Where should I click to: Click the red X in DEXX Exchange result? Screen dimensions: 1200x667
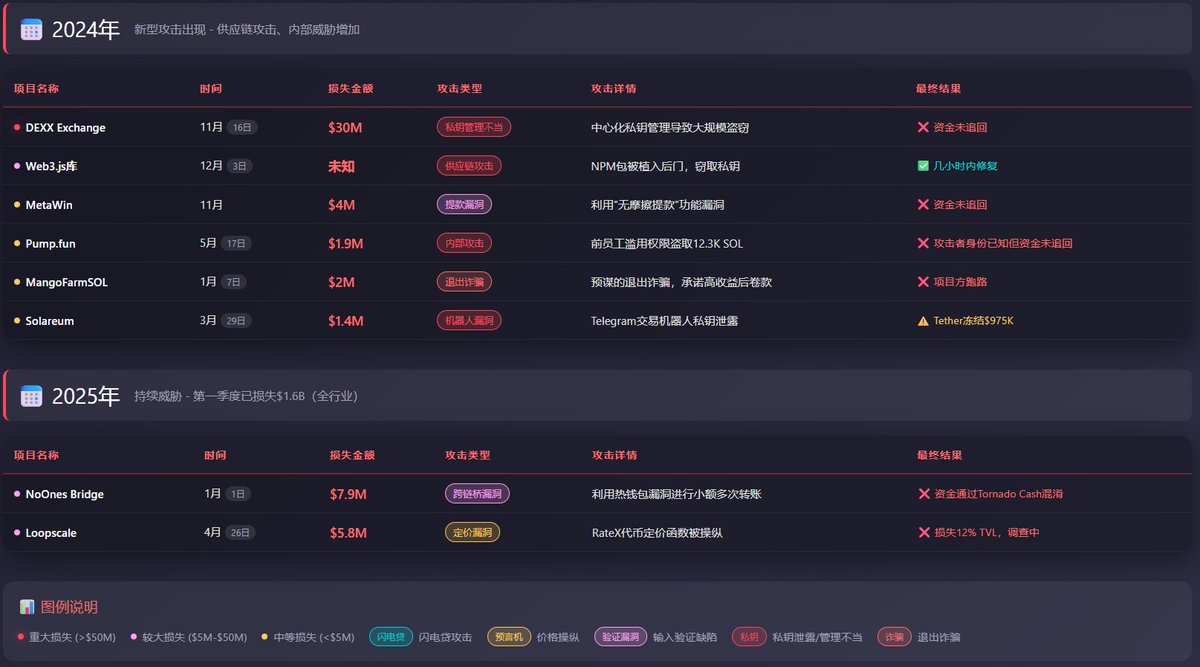(x=923, y=127)
